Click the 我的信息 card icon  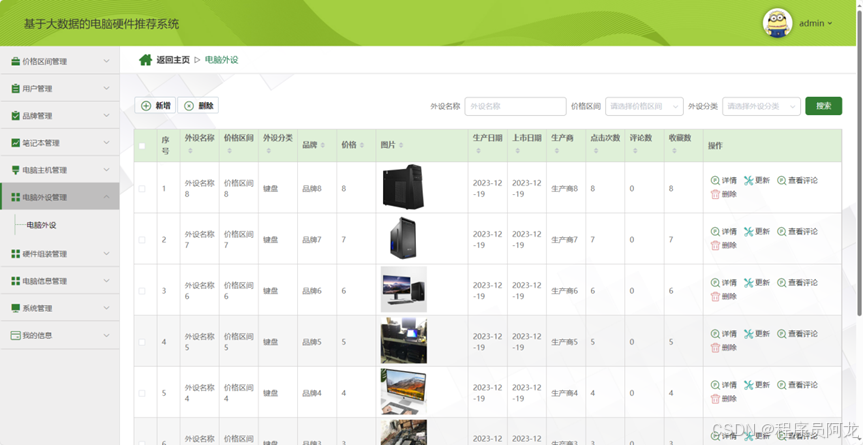(15, 335)
